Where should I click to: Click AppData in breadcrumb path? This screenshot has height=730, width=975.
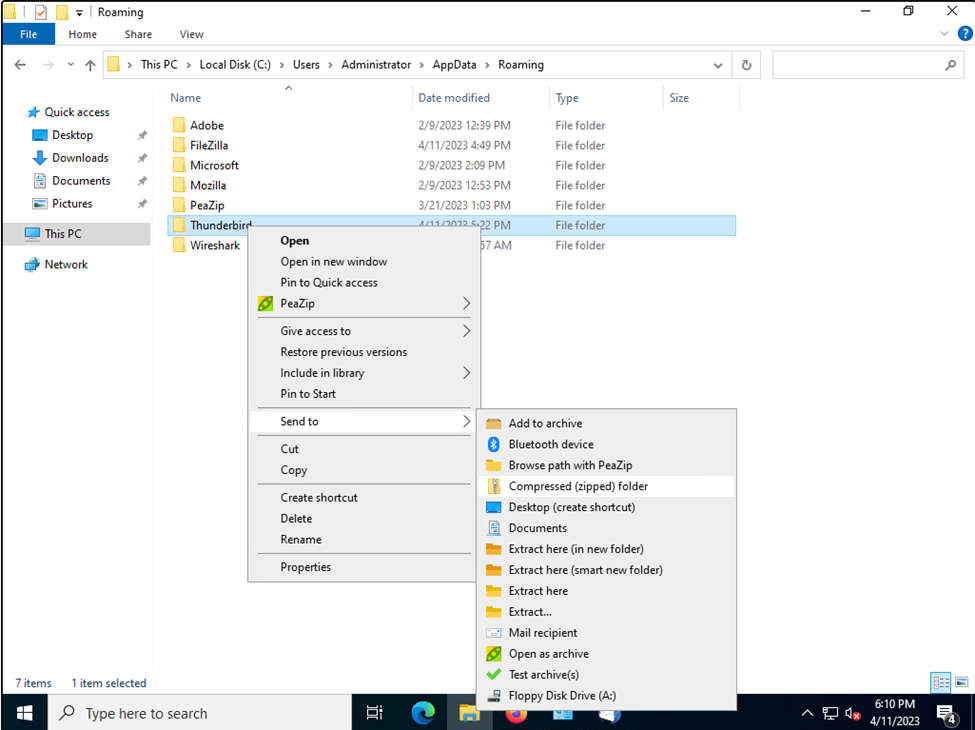coord(455,65)
